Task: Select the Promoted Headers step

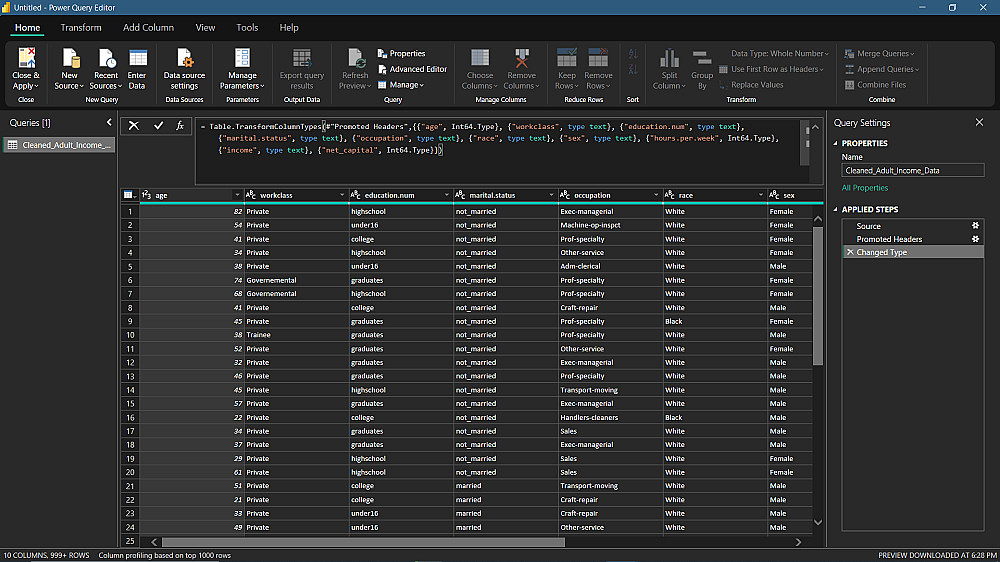Action: tap(889, 239)
